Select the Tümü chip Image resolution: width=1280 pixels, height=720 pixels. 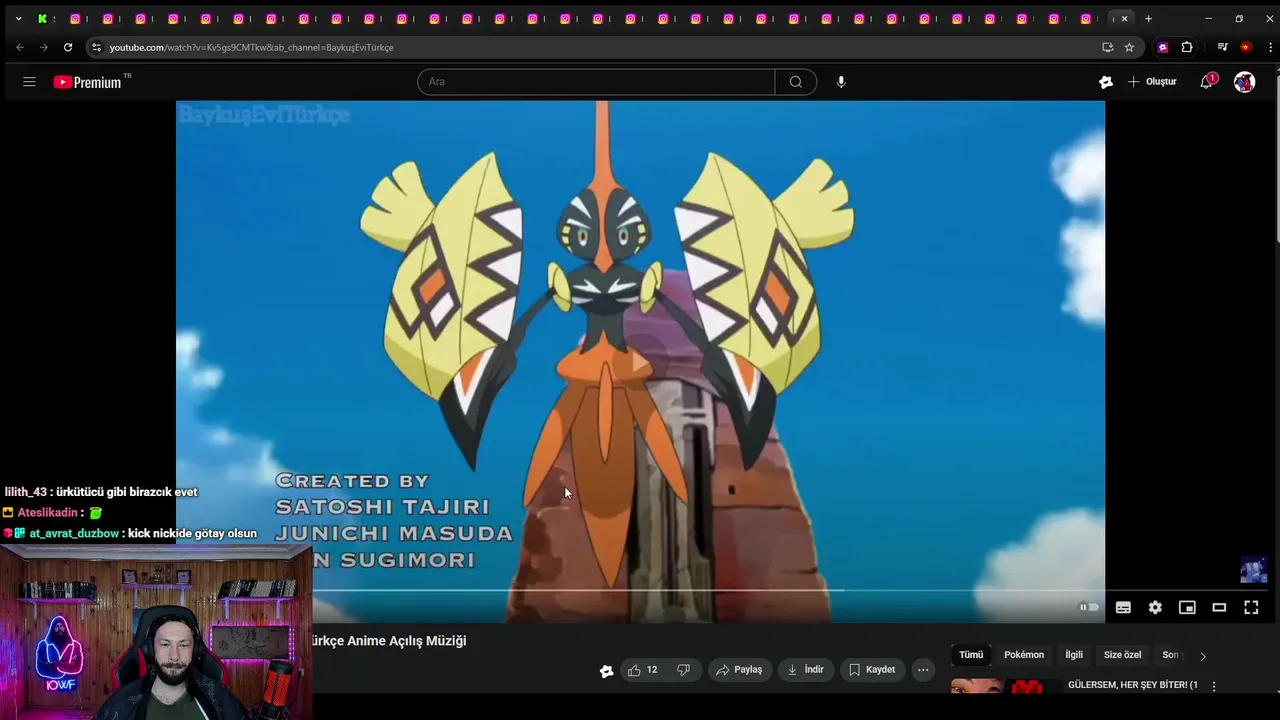tap(971, 655)
